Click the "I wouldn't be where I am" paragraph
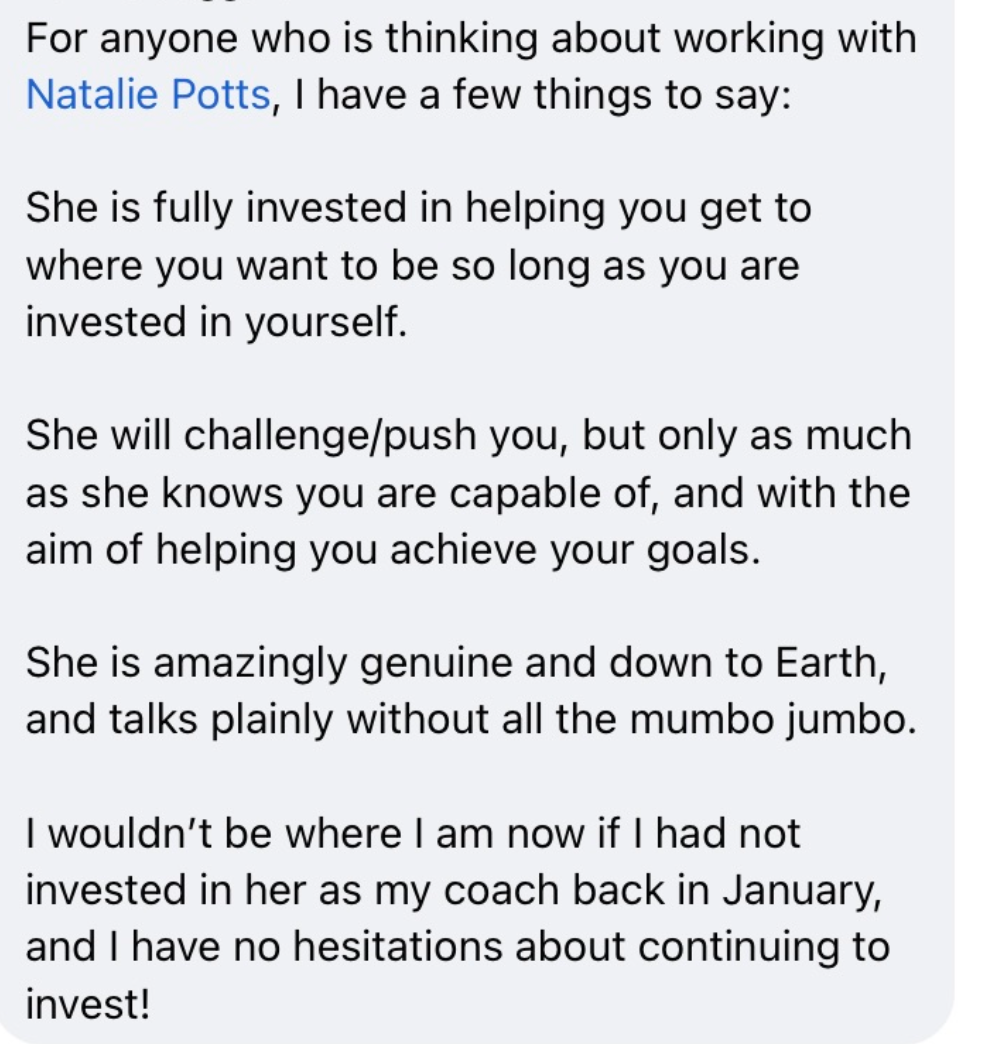 pyautogui.click(x=412, y=833)
